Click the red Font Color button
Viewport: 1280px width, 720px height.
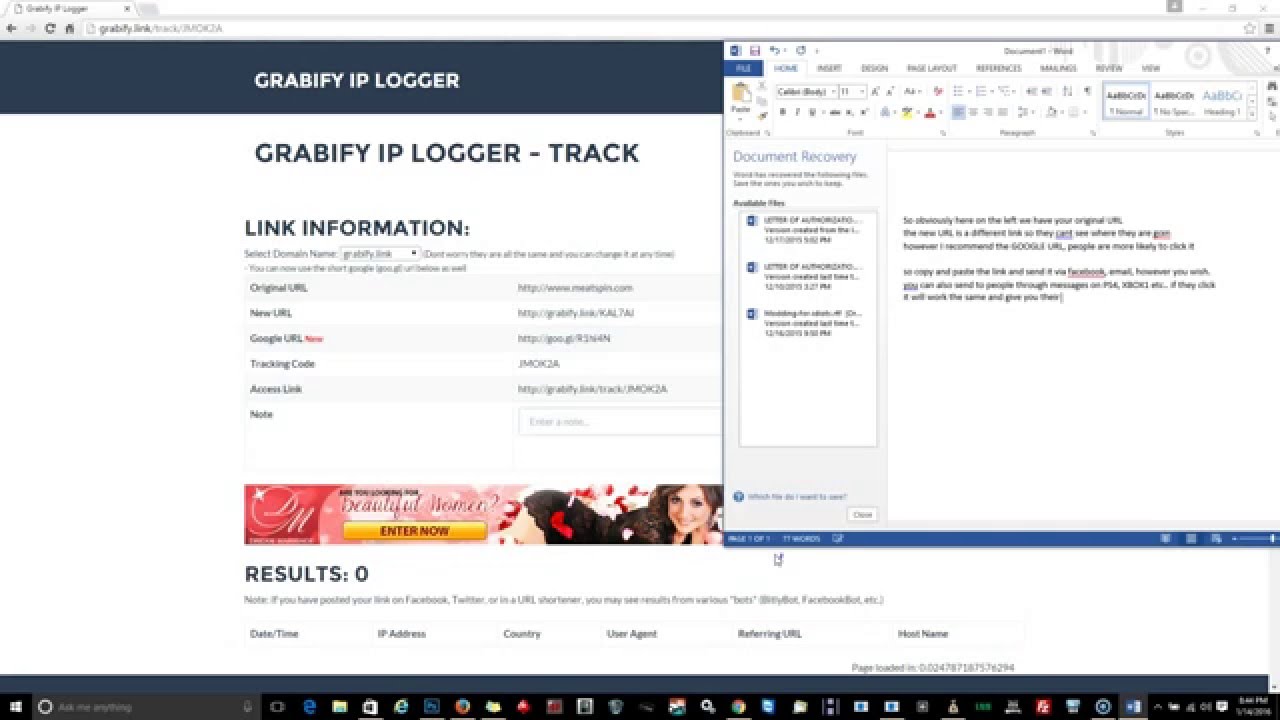[929, 112]
